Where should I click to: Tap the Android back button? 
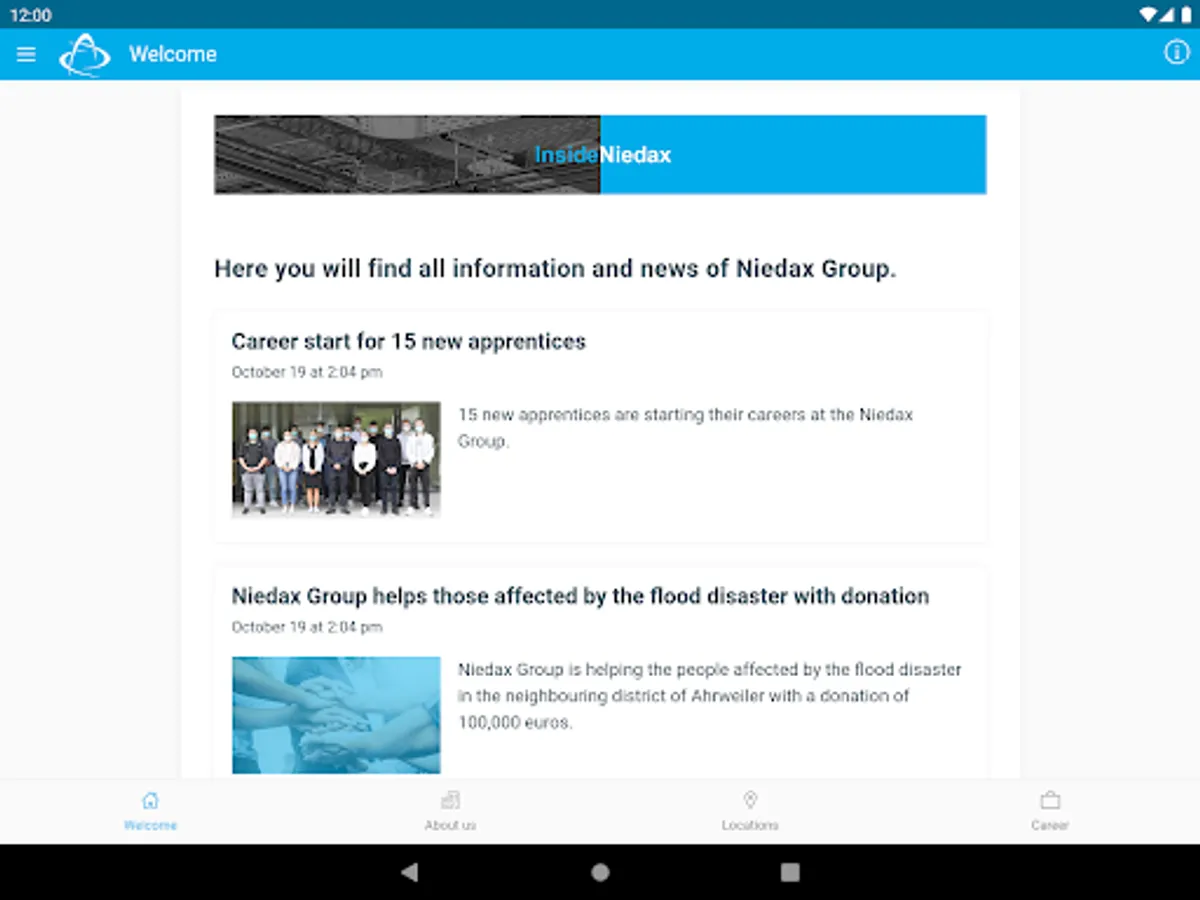pos(409,872)
